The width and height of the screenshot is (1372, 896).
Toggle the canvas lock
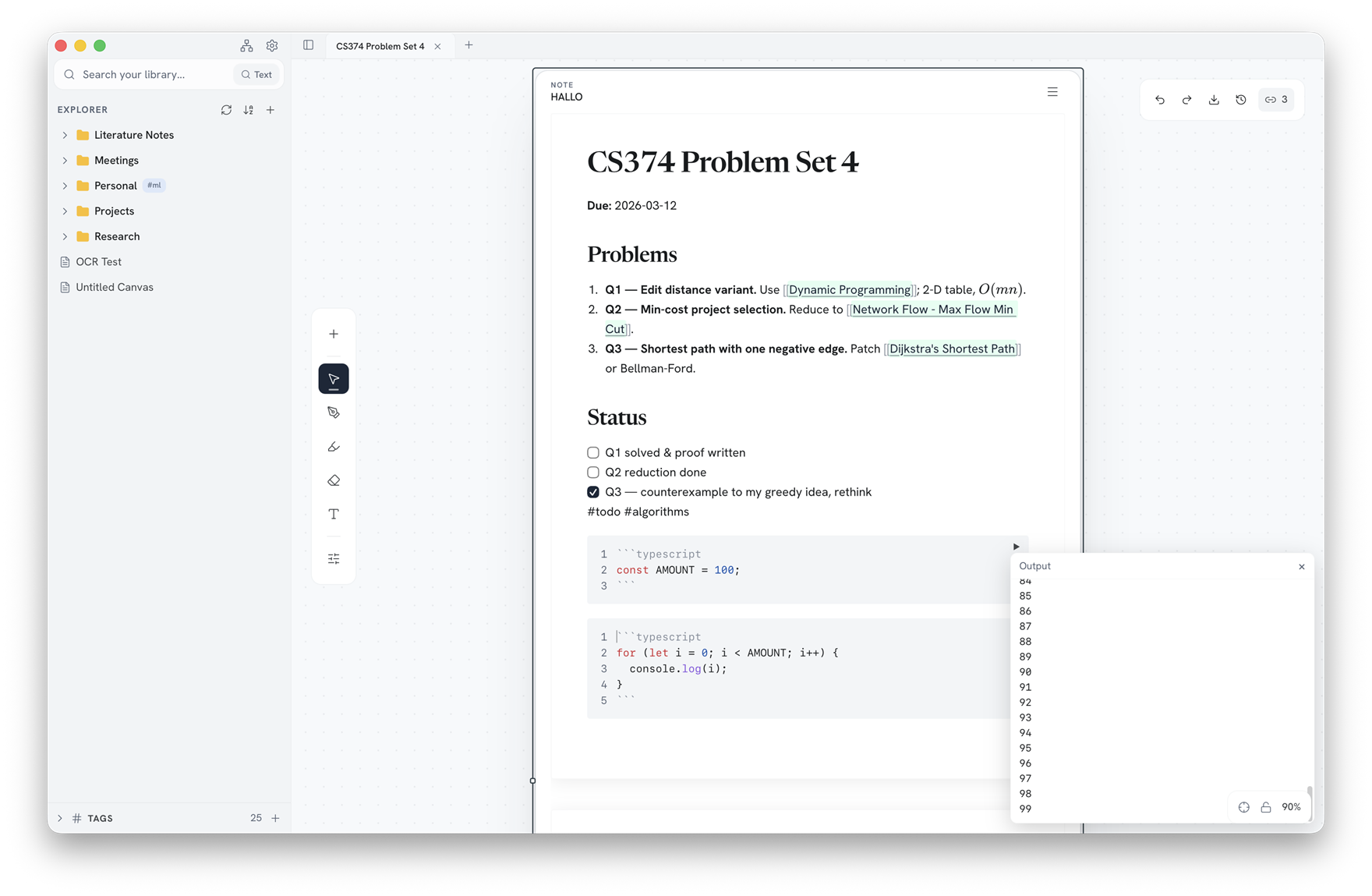point(1266,807)
